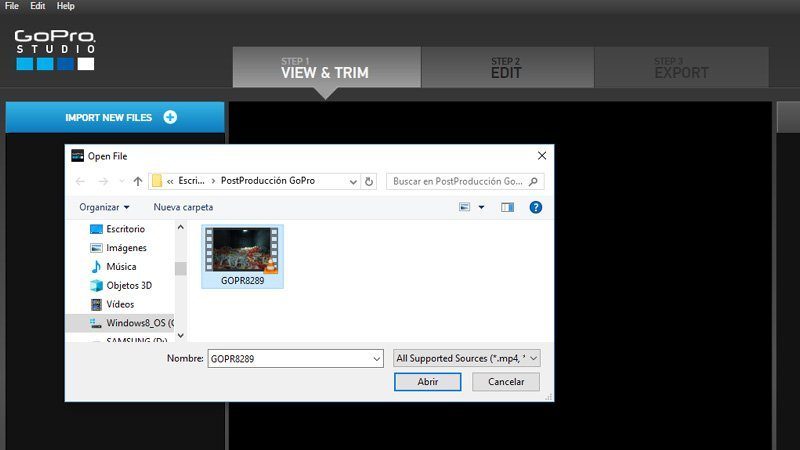The height and width of the screenshot is (450, 800).
Task: Open the All Supported Sources filter
Action: click(467, 358)
